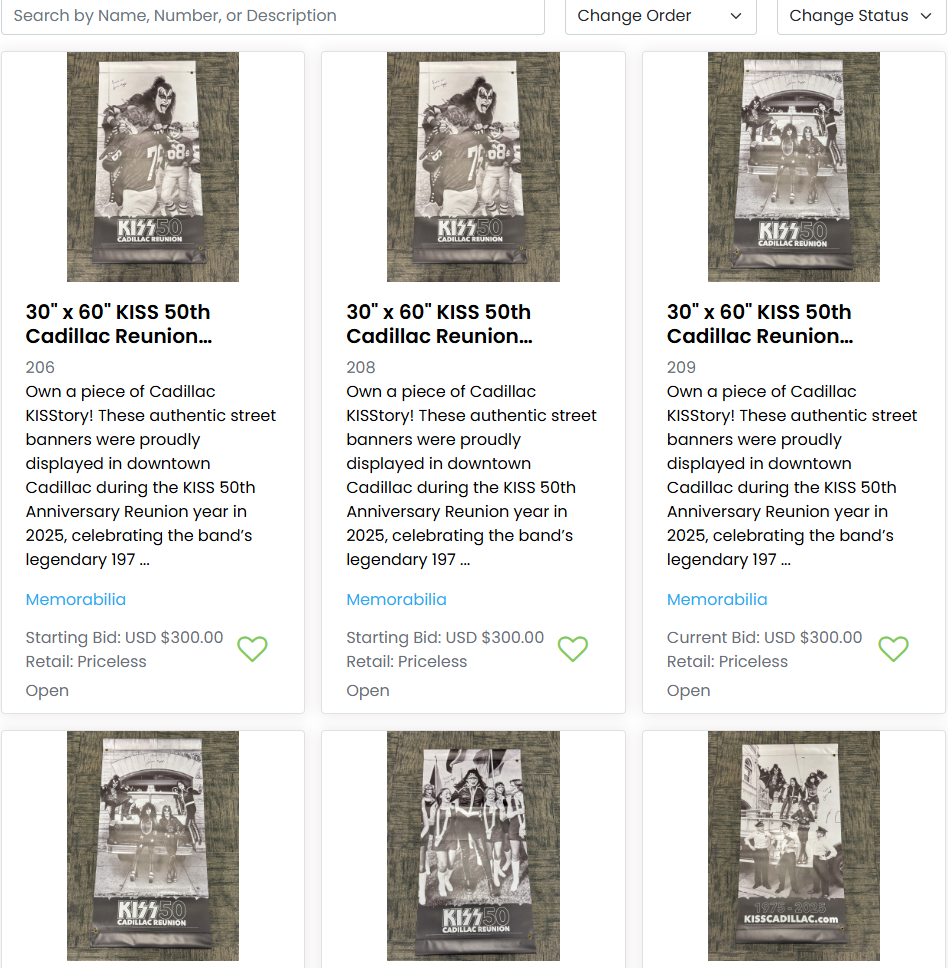Click the Change Status chevron arrow
948x968 pixels.
pos(926,16)
